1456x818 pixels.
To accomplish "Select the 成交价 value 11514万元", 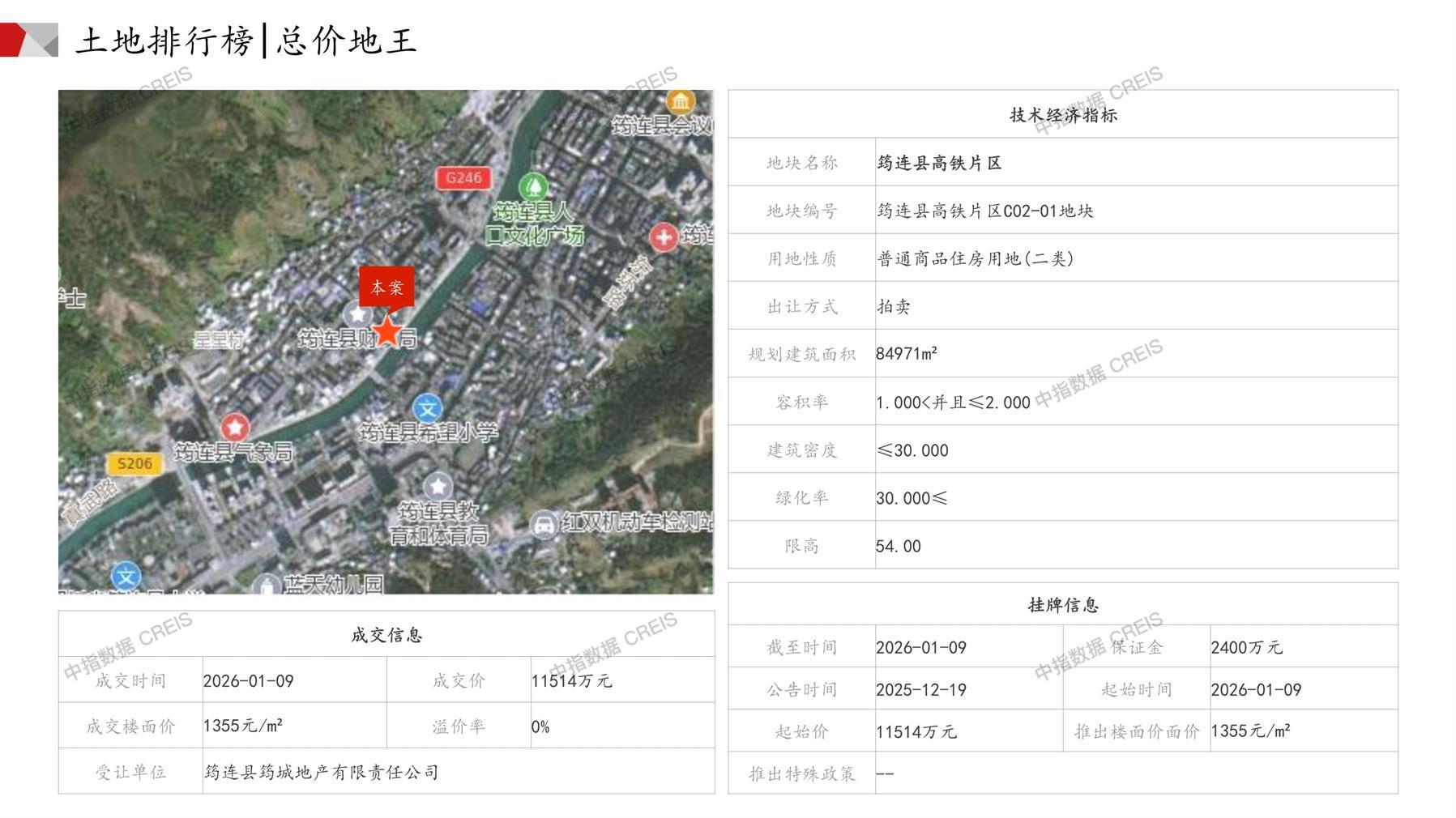I will (571, 680).
